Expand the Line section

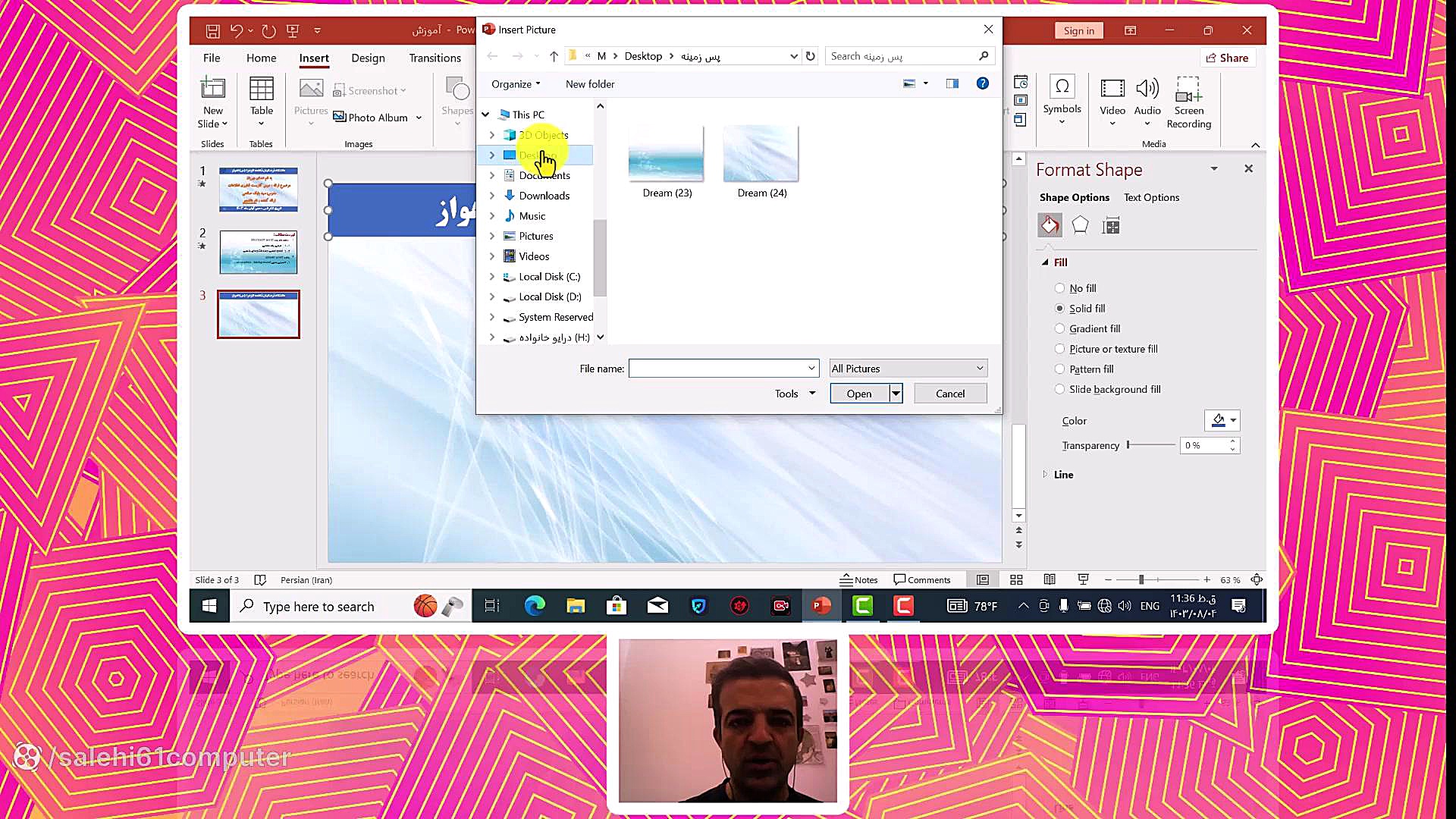(1045, 475)
